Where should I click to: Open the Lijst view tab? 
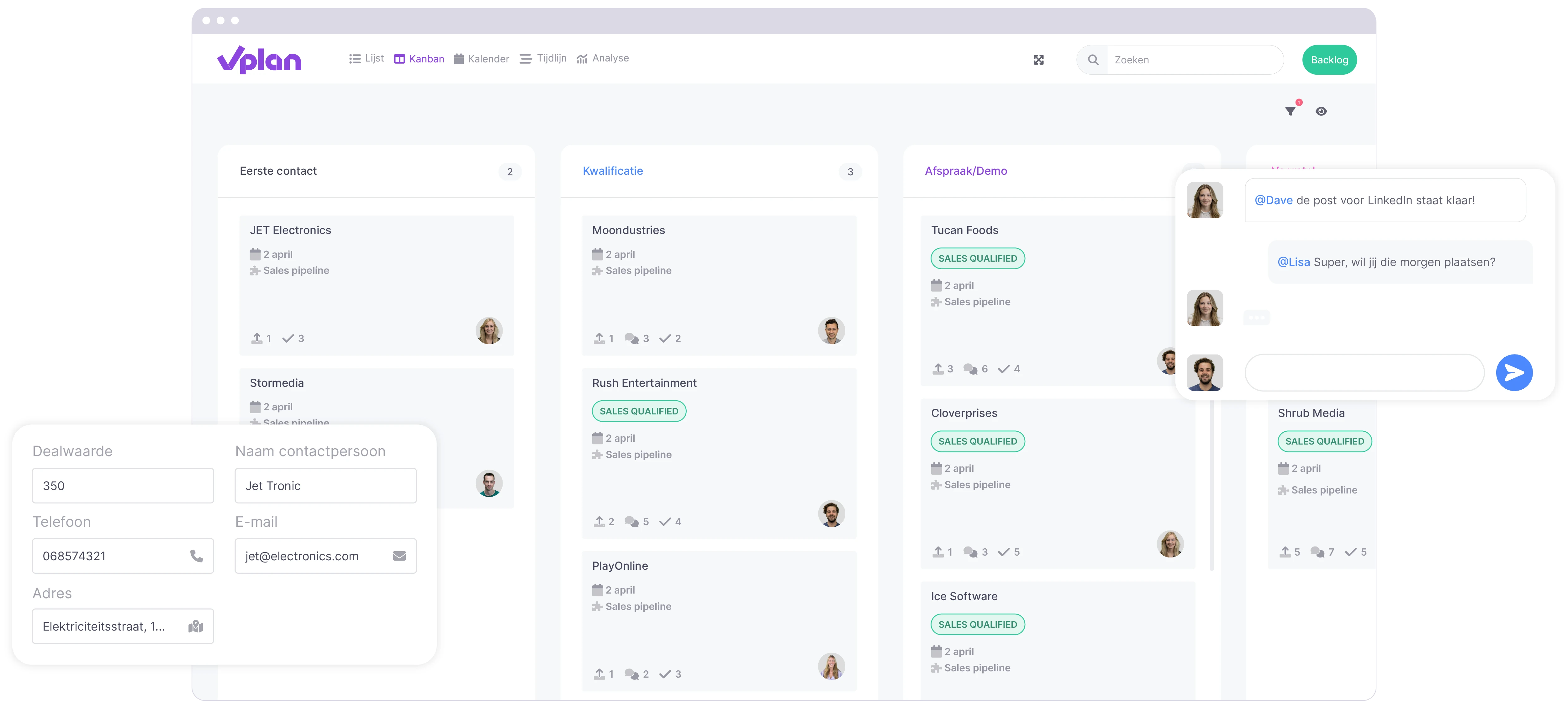366,58
